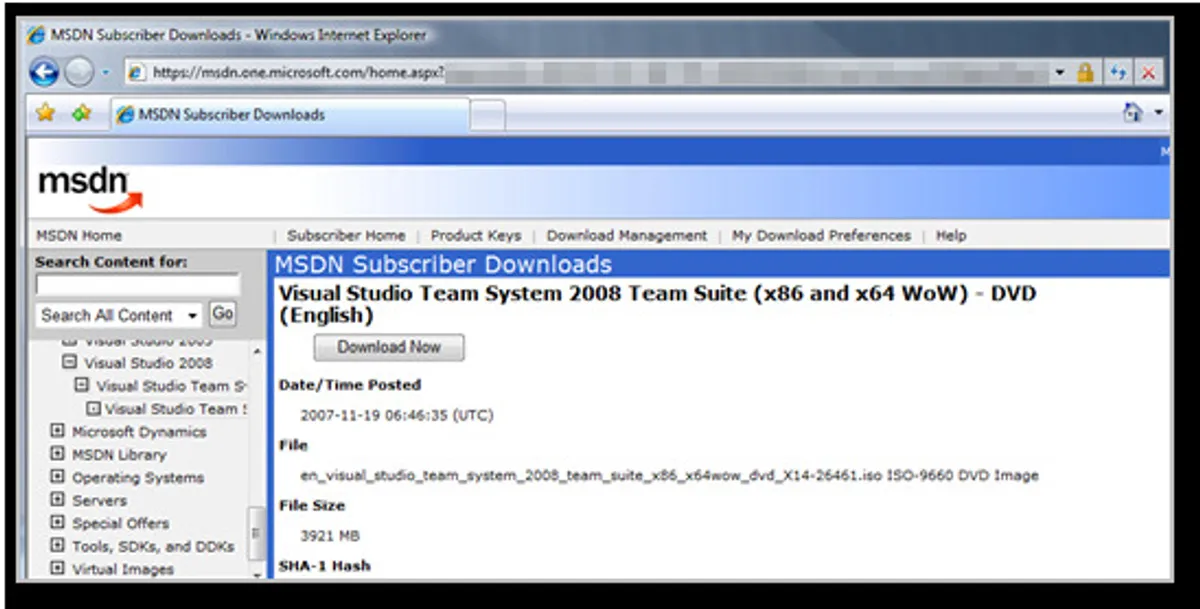1200x609 pixels.
Task: Open Download Management menu item
Action: click(x=627, y=236)
